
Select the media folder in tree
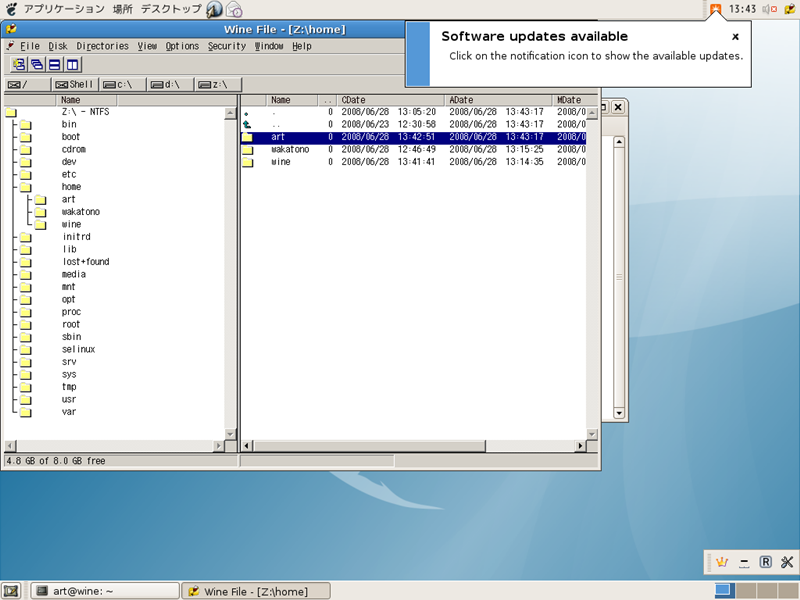tap(73, 274)
